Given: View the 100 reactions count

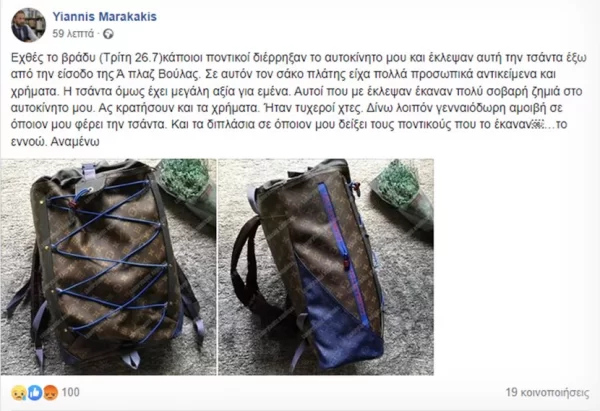Looking at the screenshot, I should coord(71,392).
